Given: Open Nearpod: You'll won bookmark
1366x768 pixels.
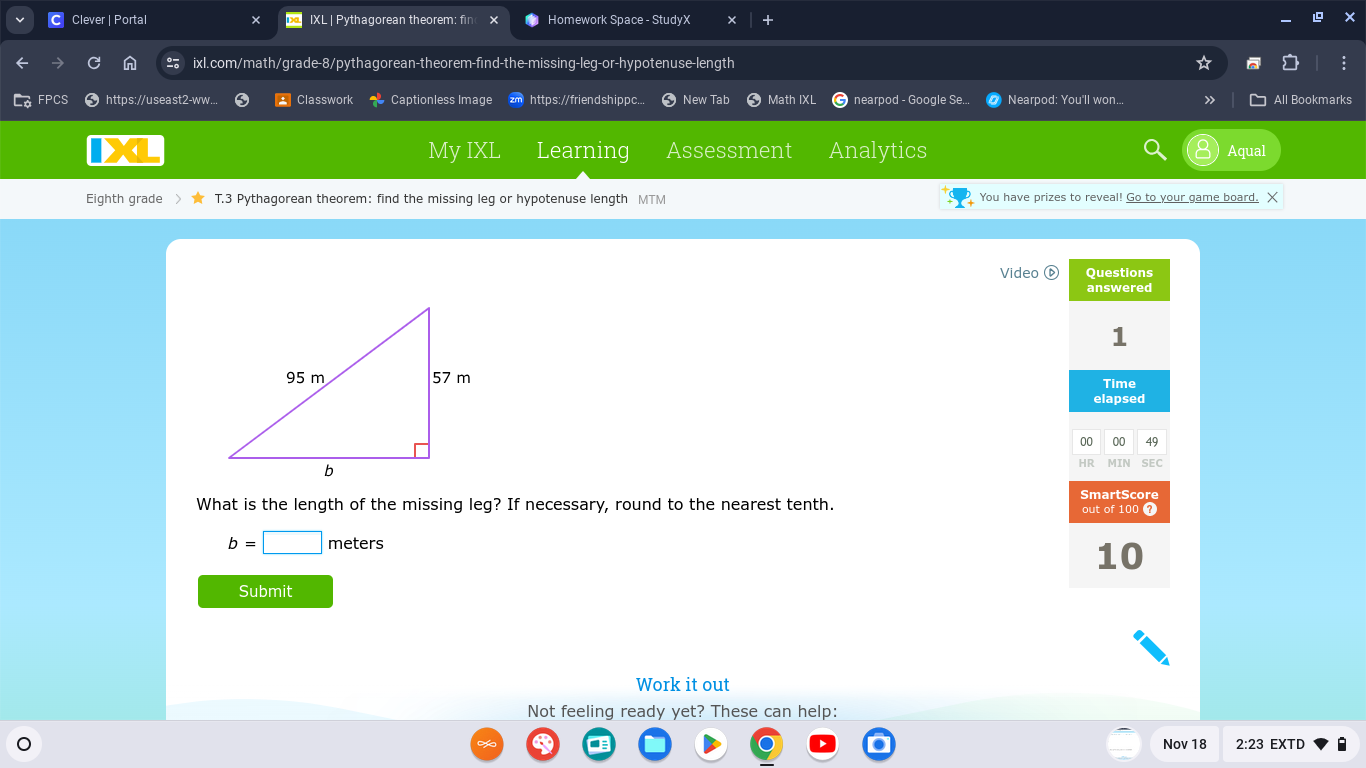Looking at the screenshot, I should pyautogui.click(x=1055, y=100).
